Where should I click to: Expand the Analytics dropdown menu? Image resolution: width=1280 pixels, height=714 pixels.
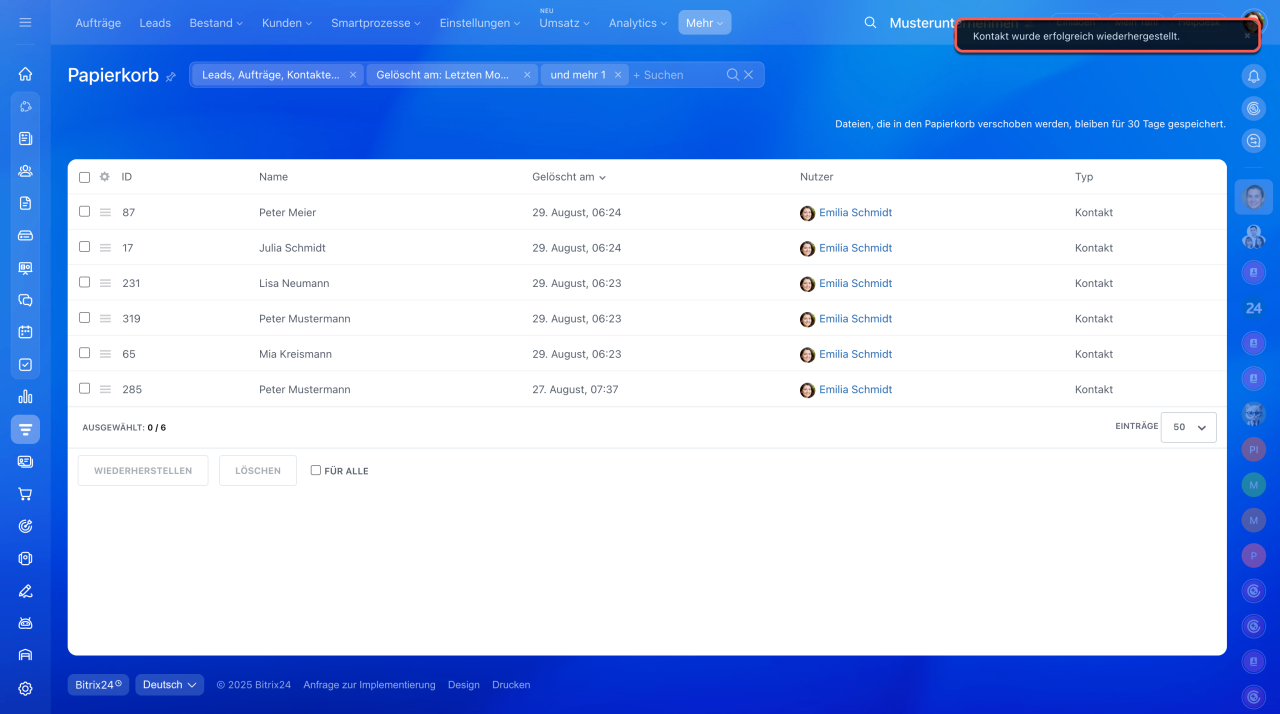point(637,22)
